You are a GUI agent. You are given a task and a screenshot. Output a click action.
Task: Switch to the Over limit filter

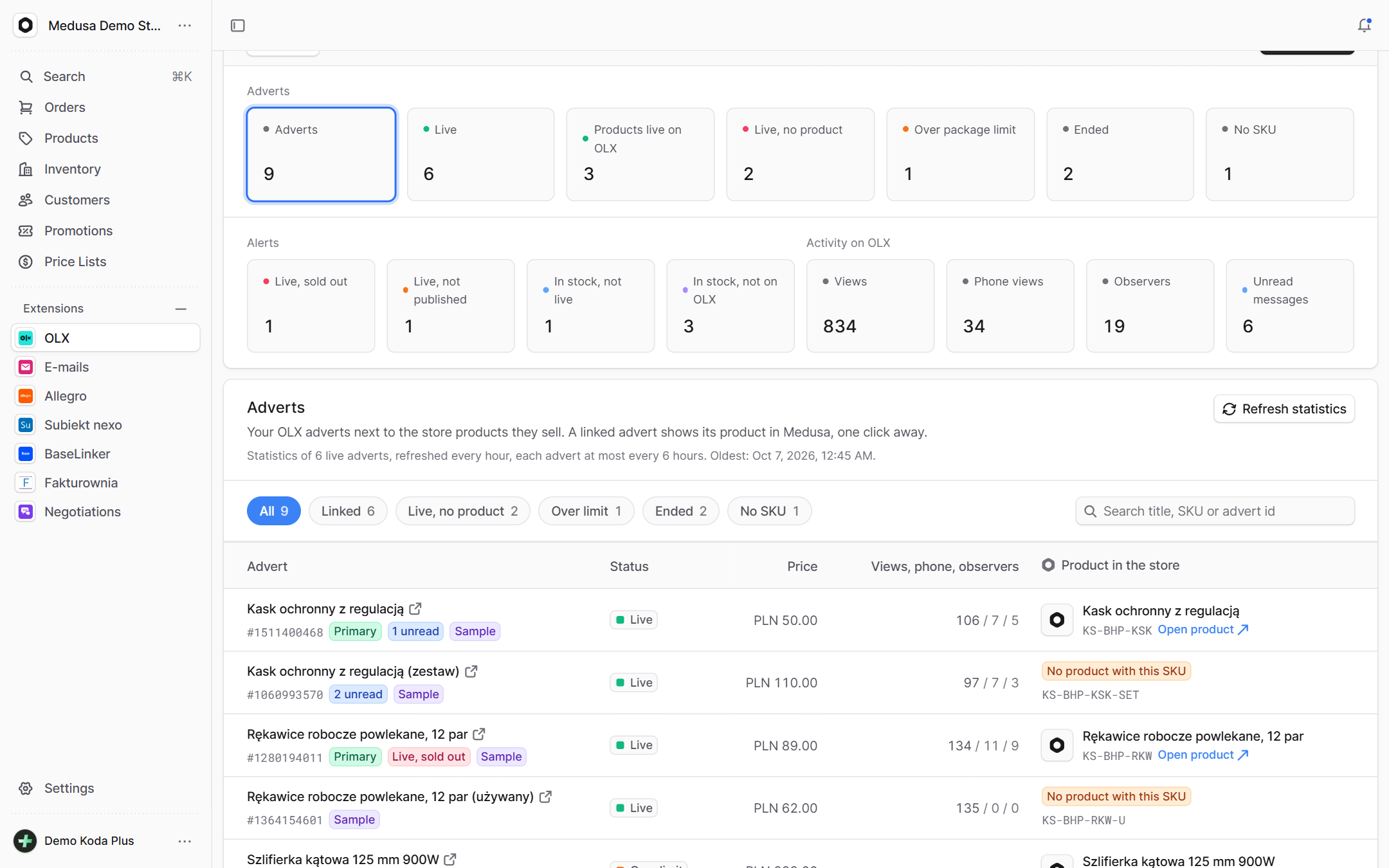click(x=586, y=511)
